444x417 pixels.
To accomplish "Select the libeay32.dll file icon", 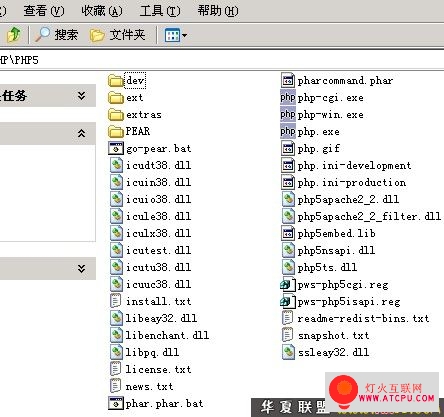I will click(x=116, y=318).
